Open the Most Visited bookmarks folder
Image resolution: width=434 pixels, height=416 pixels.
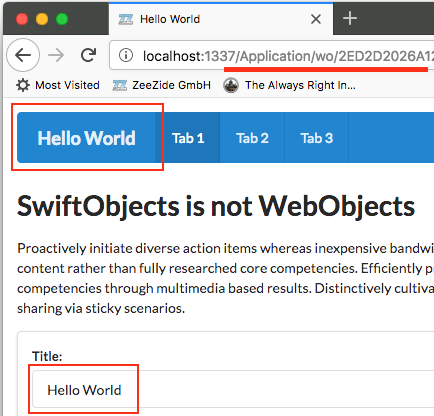pyautogui.click(x=67, y=85)
